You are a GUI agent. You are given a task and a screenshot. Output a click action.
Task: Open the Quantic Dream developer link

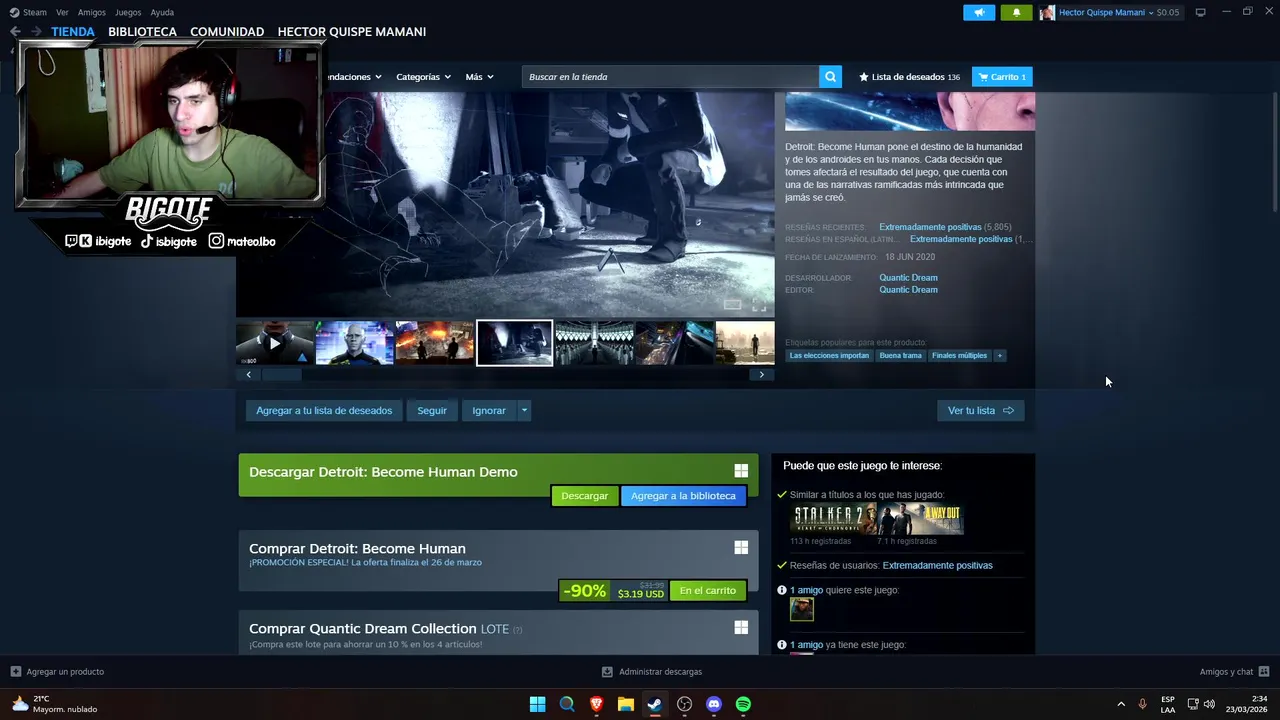pos(908,278)
